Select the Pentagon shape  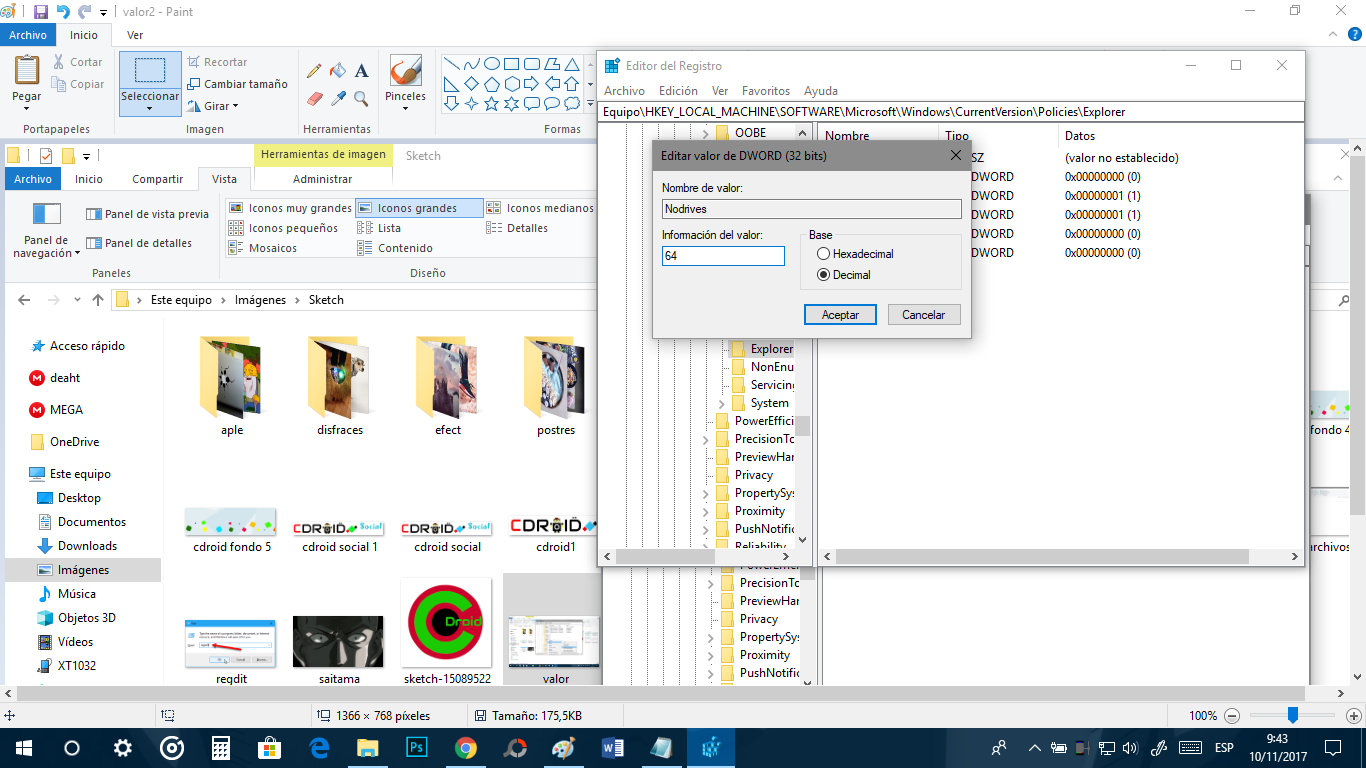(491, 84)
